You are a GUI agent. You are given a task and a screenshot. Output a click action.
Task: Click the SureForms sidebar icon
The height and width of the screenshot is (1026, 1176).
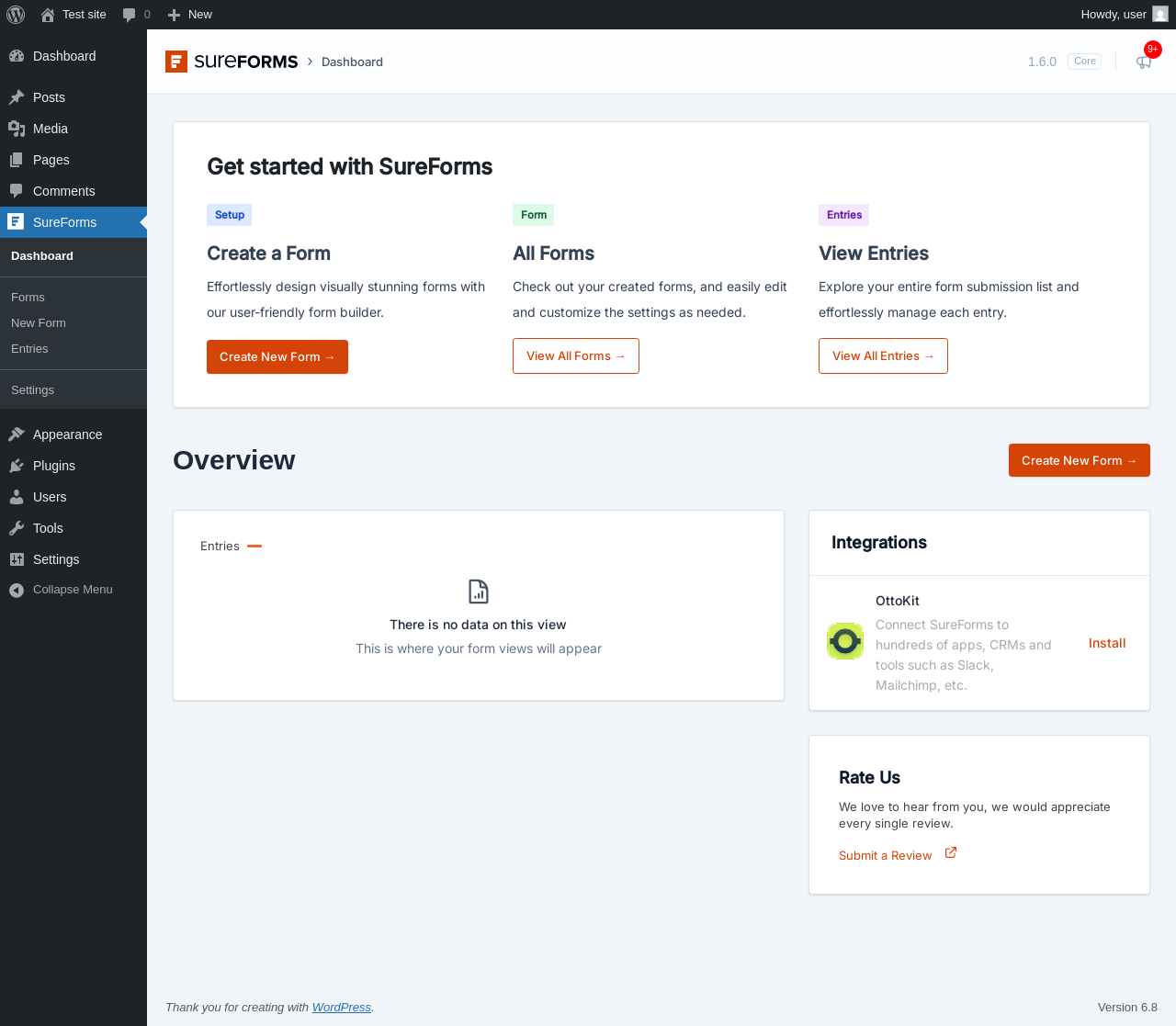(x=16, y=221)
